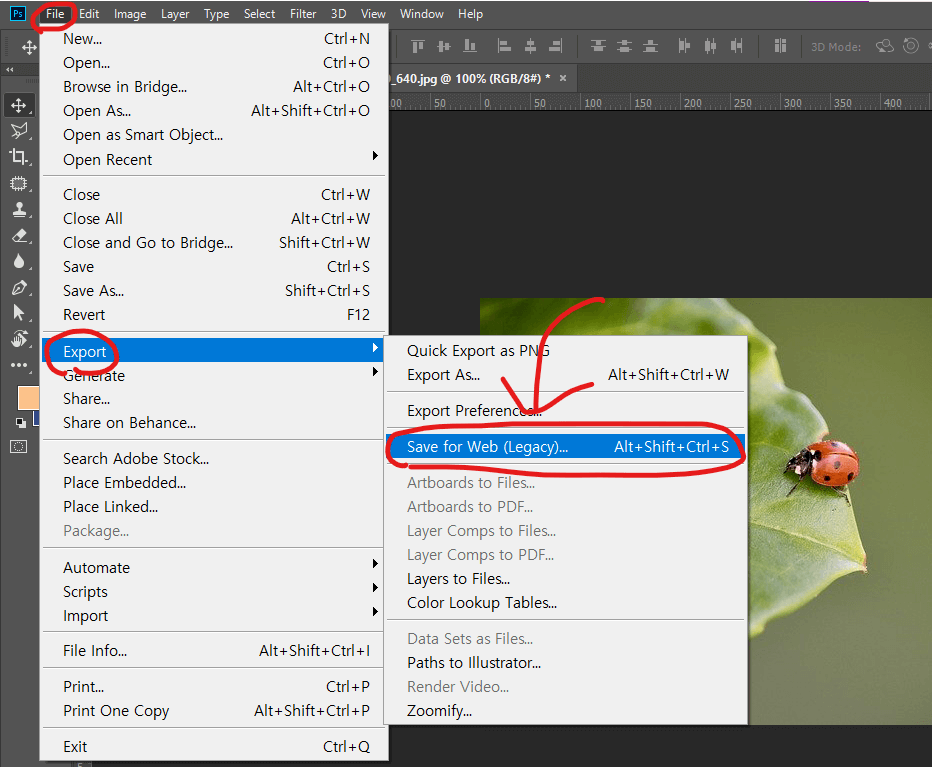This screenshot has width=932, height=767.
Task: Open the Edit menu
Action: click(89, 14)
